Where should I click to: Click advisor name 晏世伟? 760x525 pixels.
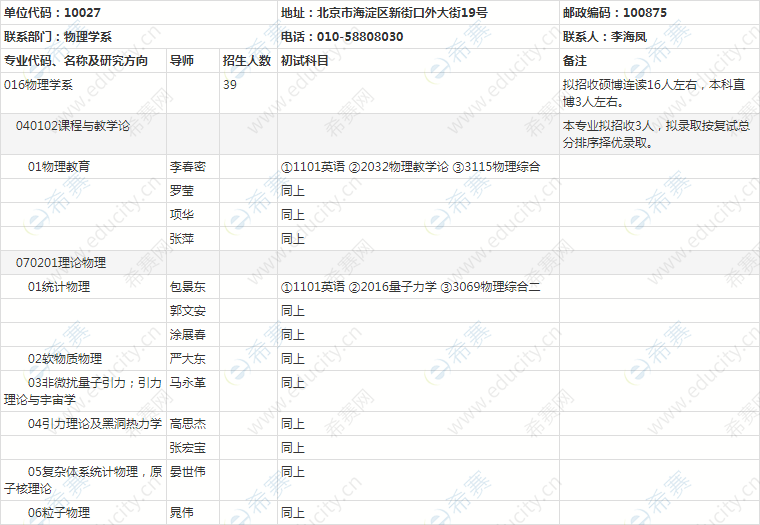[188, 472]
